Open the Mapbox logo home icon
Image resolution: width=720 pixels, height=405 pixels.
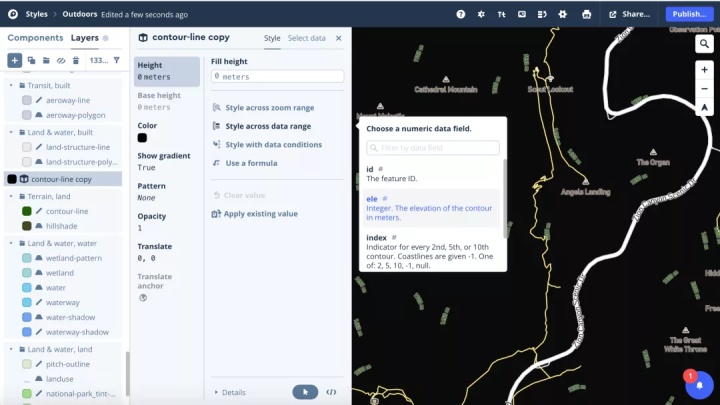pos(13,14)
